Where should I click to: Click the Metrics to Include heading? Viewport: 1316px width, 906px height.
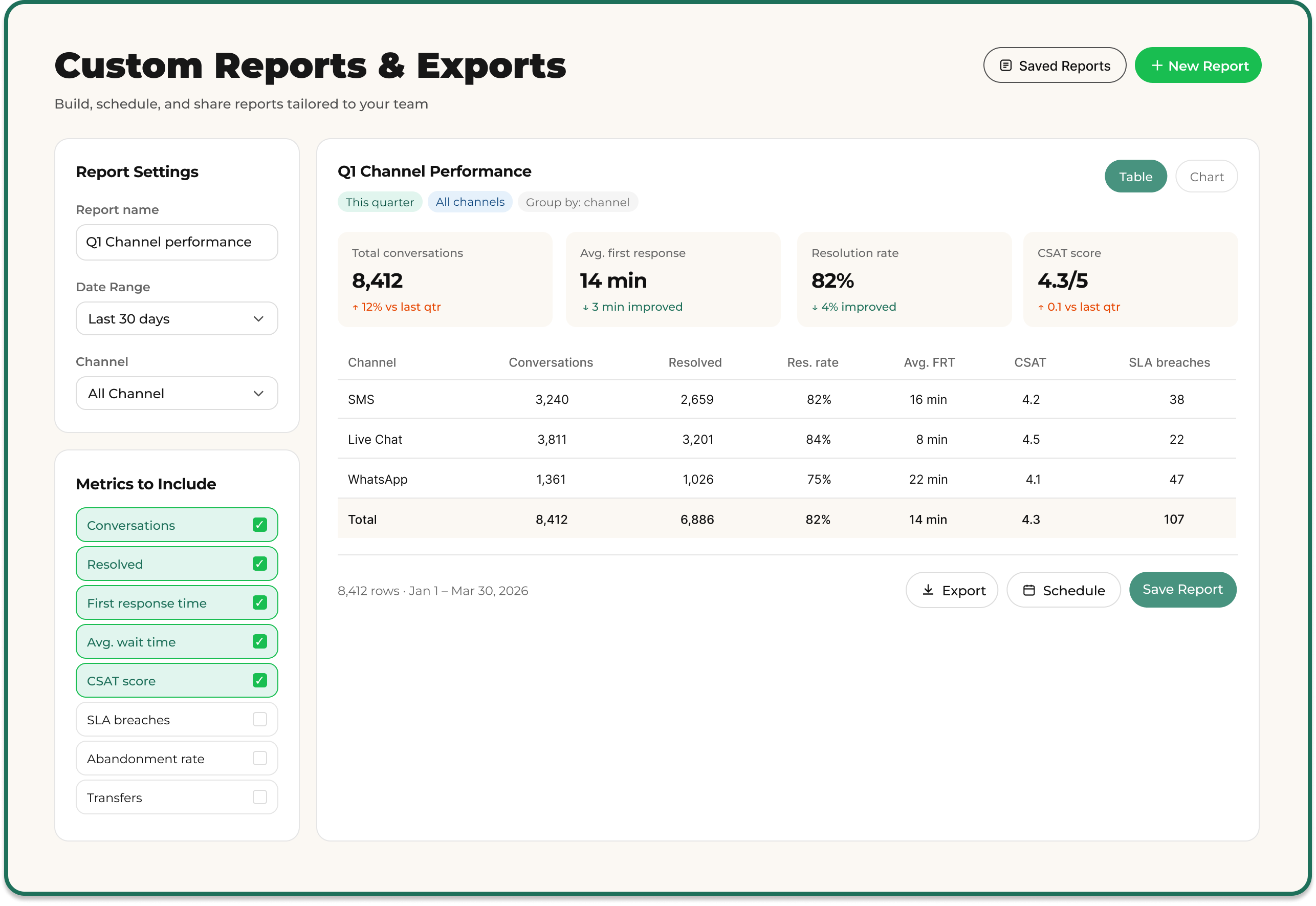click(146, 484)
